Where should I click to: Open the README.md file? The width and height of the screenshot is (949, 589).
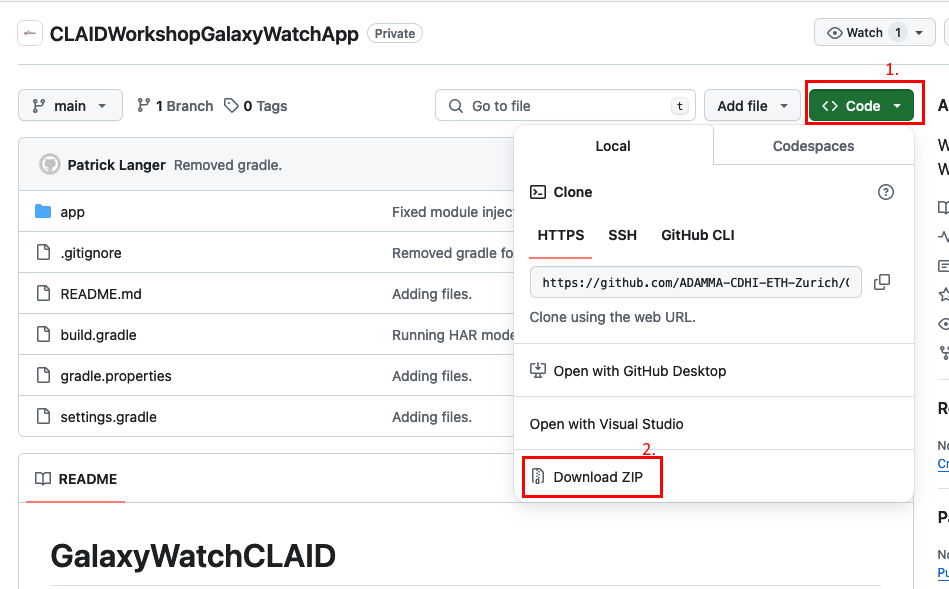tap(101, 294)
